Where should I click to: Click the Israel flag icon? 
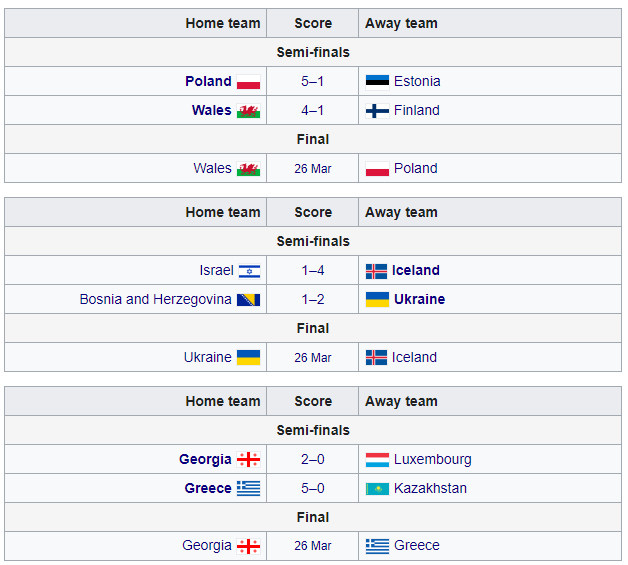(249, 271)
